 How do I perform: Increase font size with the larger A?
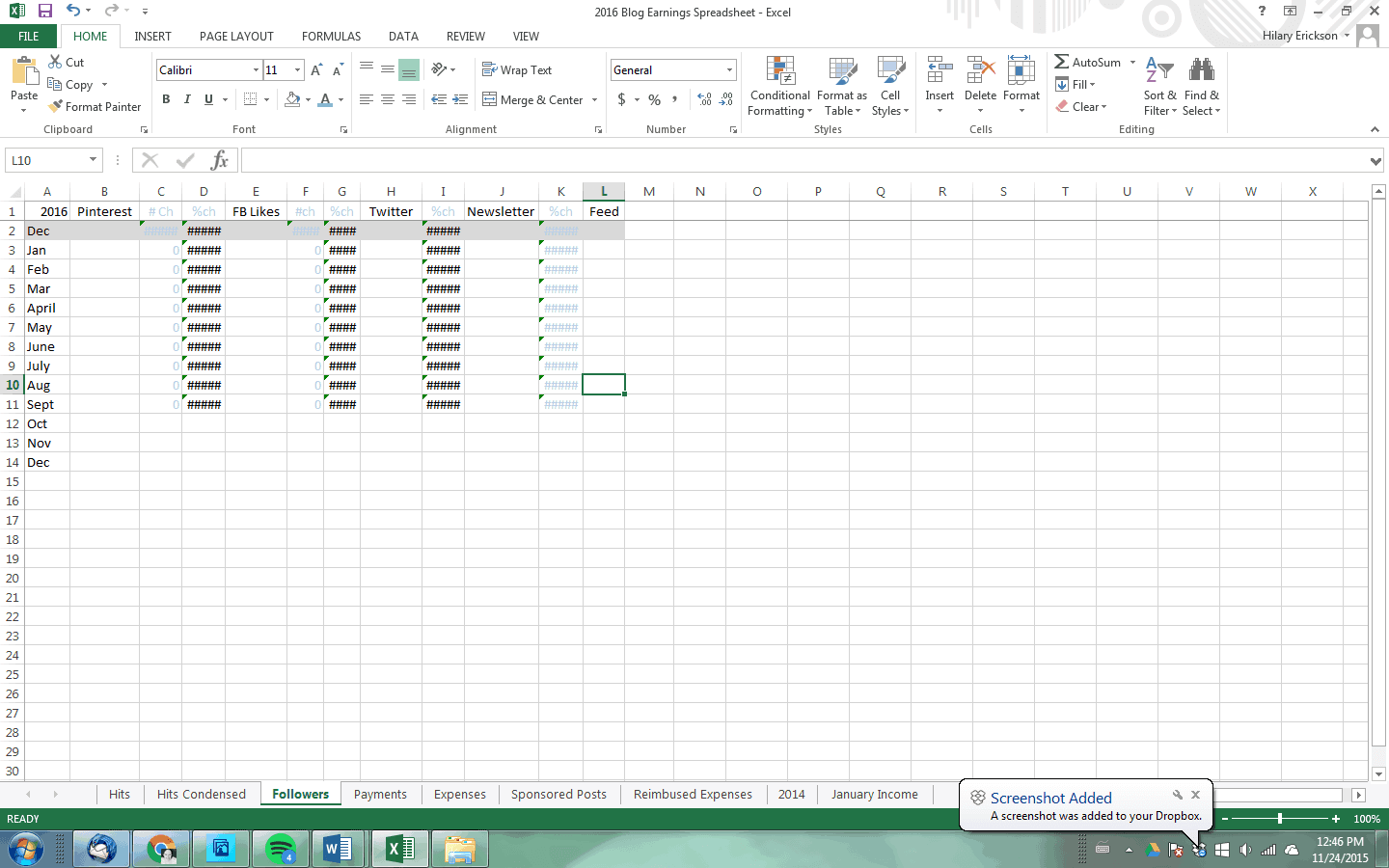pyautogui.click(x=316, y=69)
